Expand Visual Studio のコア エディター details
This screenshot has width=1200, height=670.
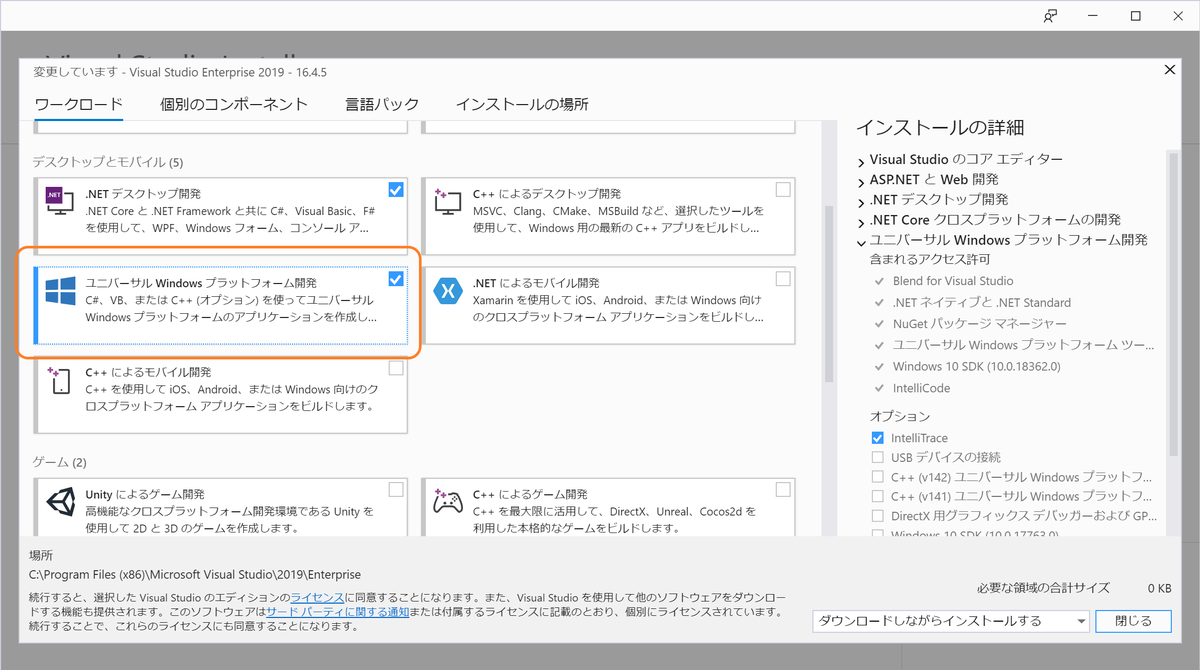(861, 160)
